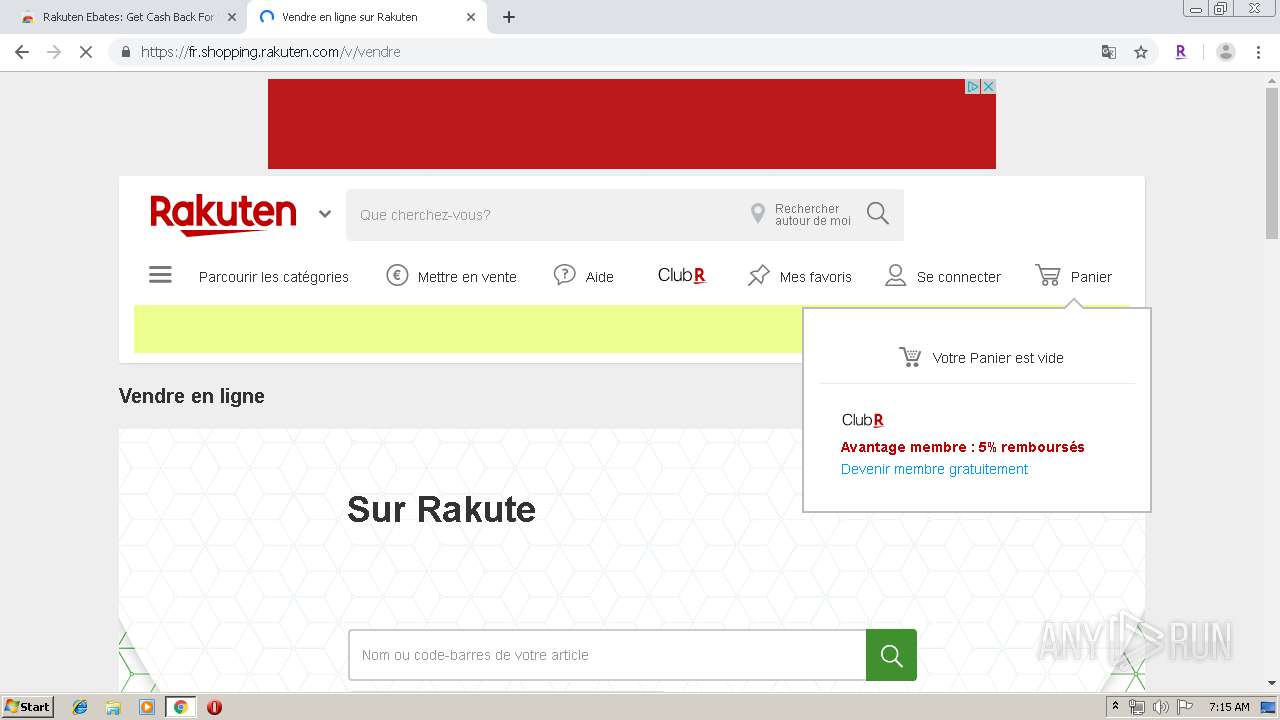Viewport: 1280px width, 720px height.
Task: Click the red banner advertisement
Action: pyautogui.click(x=632, y=124)
